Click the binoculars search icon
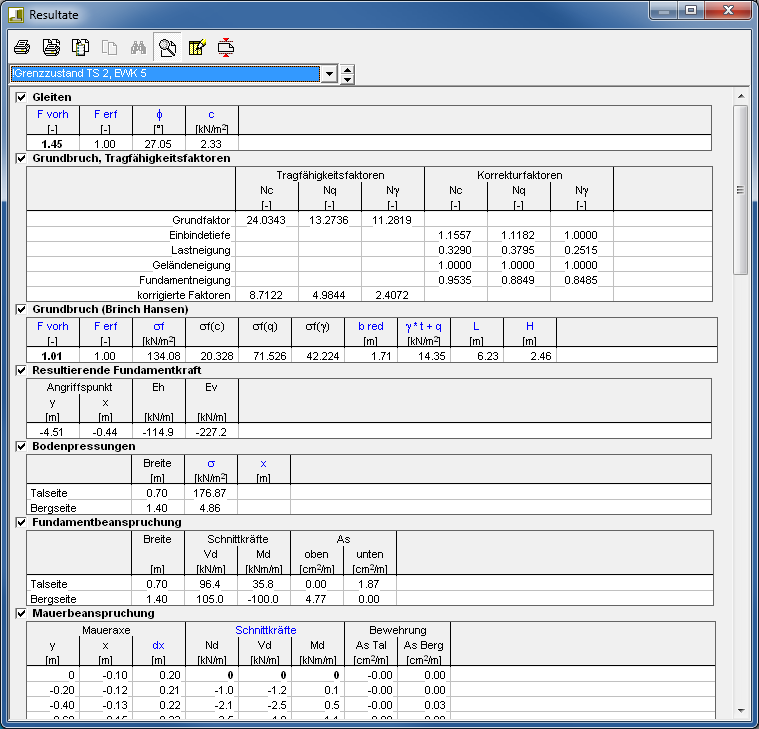Screen dimensions: 759x729 click(139, 47)
